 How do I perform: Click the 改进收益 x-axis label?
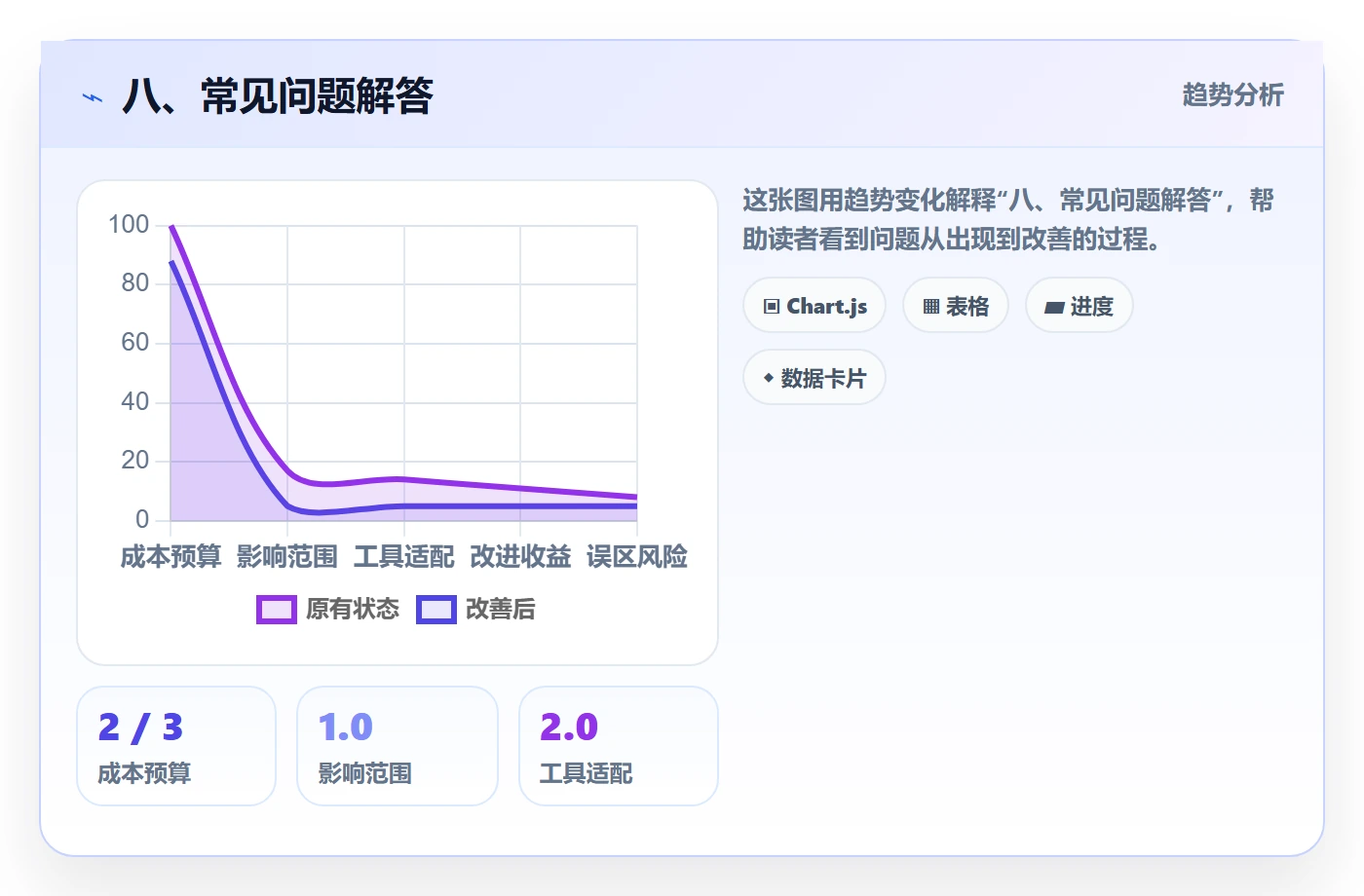(520, 557)
